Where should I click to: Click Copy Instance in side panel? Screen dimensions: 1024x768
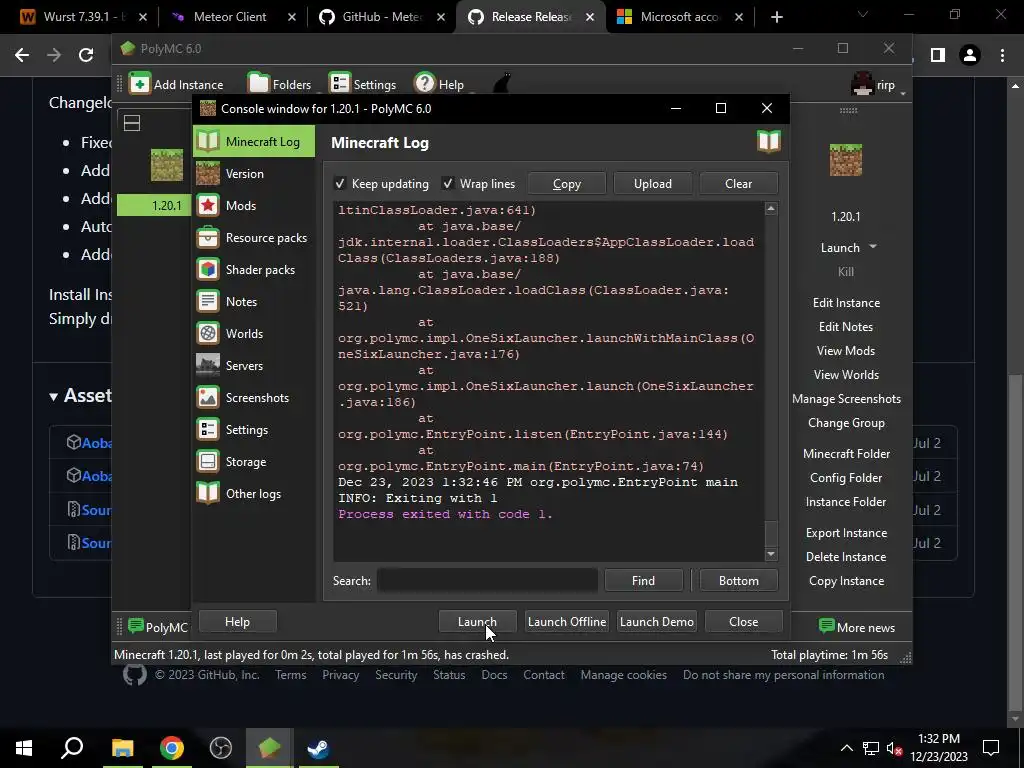(x=846, y=581)
